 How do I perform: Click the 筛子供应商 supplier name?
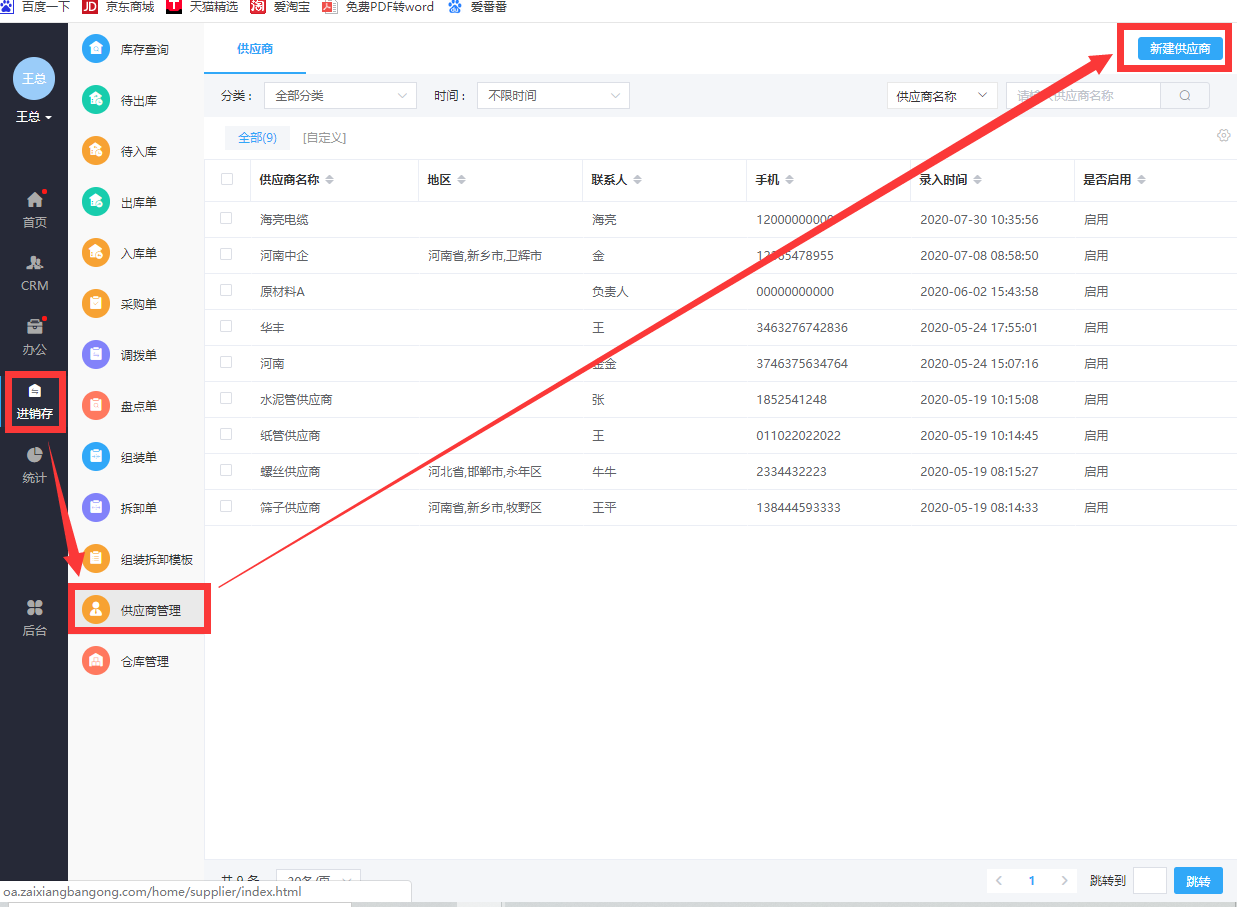point(290,507)
